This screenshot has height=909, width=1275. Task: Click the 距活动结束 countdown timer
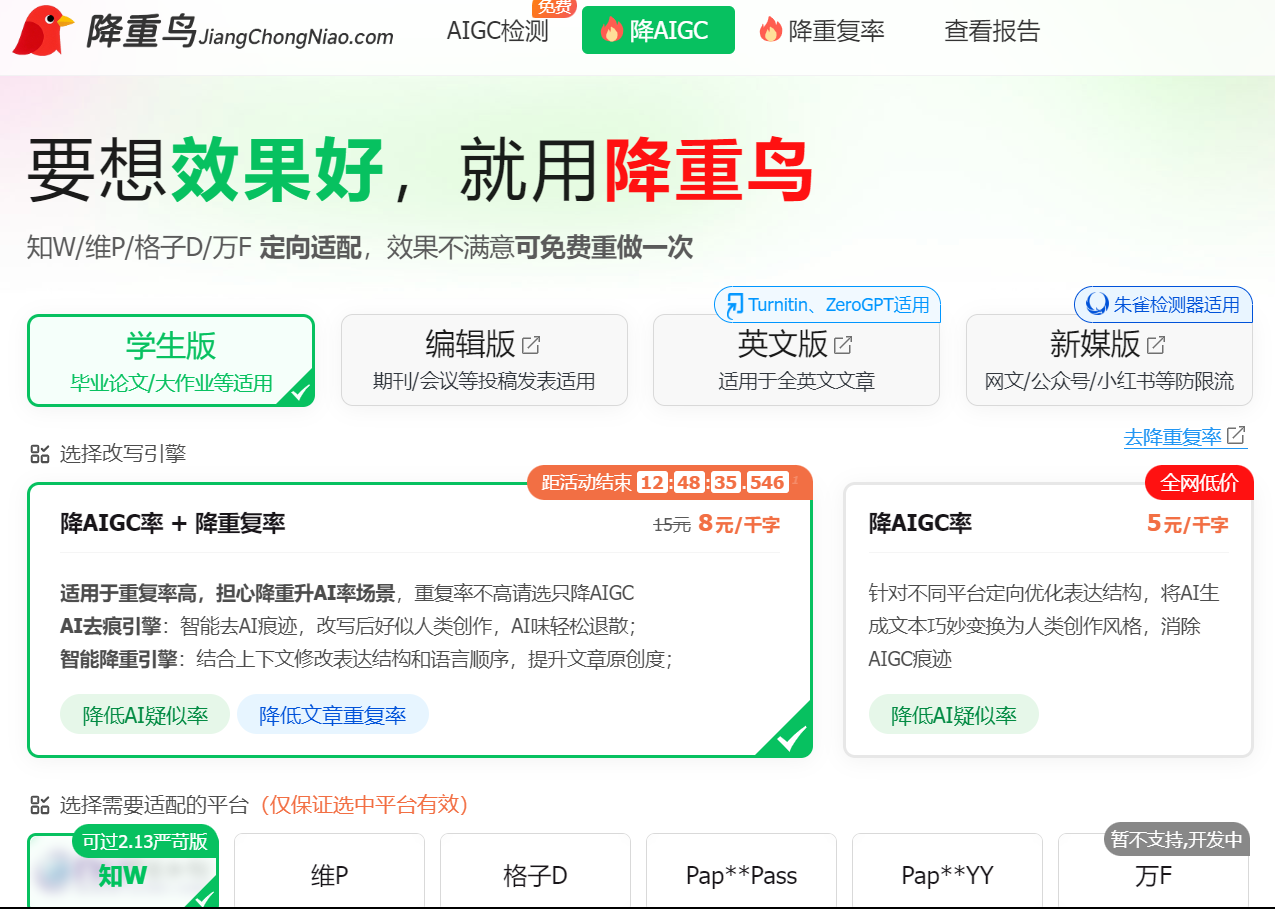pyautogui.click(x=670, y=482)
